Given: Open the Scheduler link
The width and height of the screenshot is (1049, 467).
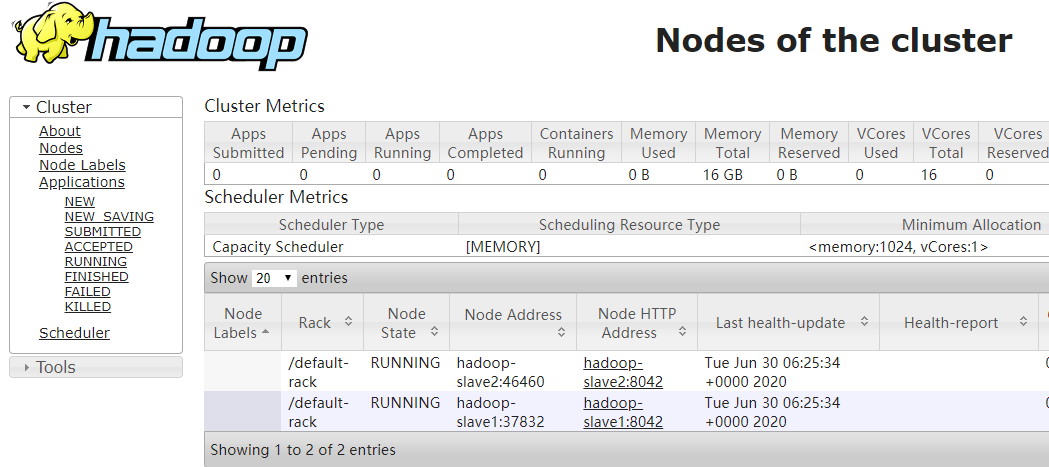Looking at the screenshot, I should (74, 333).
